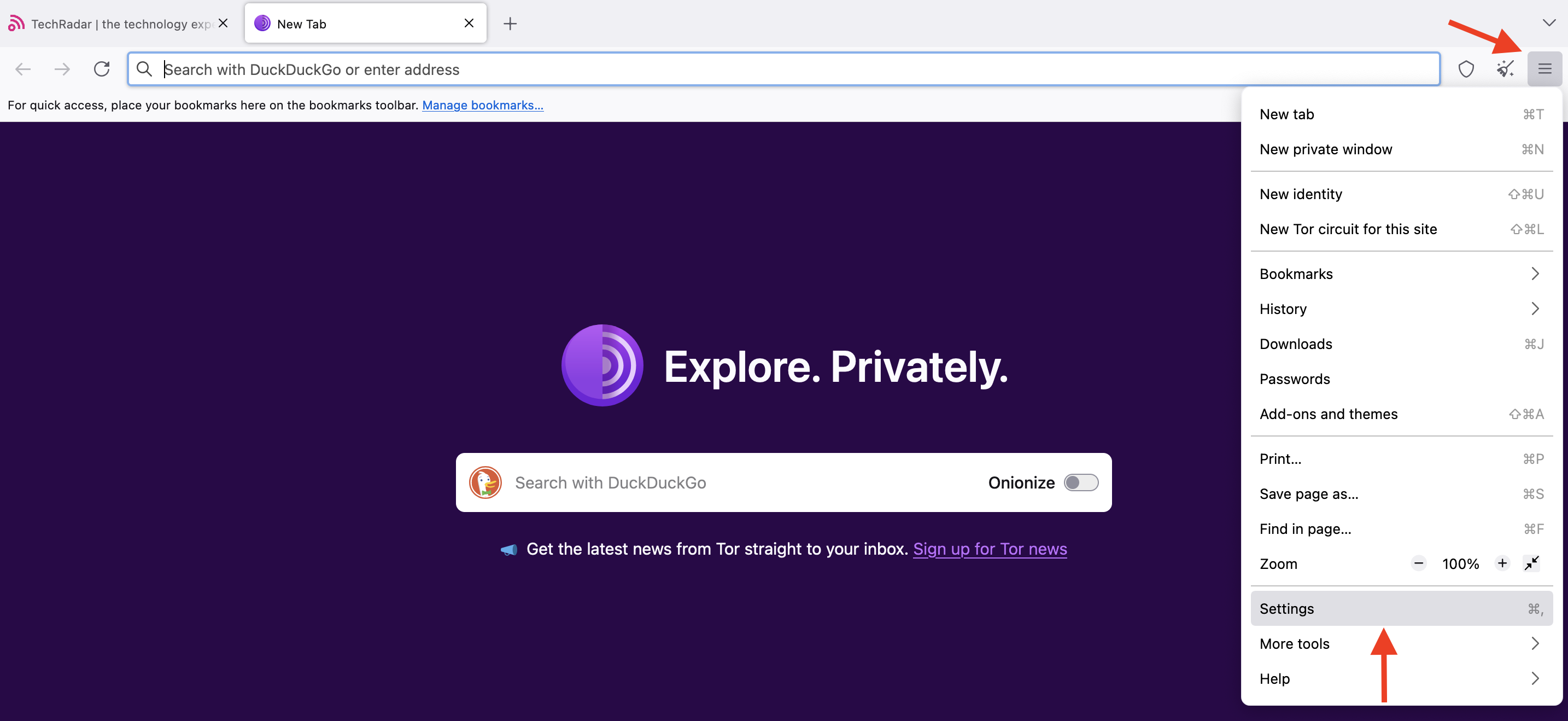Expand the Help submenu
The width and height of the screenshot is (1568, 721).
click(1402, 678)
